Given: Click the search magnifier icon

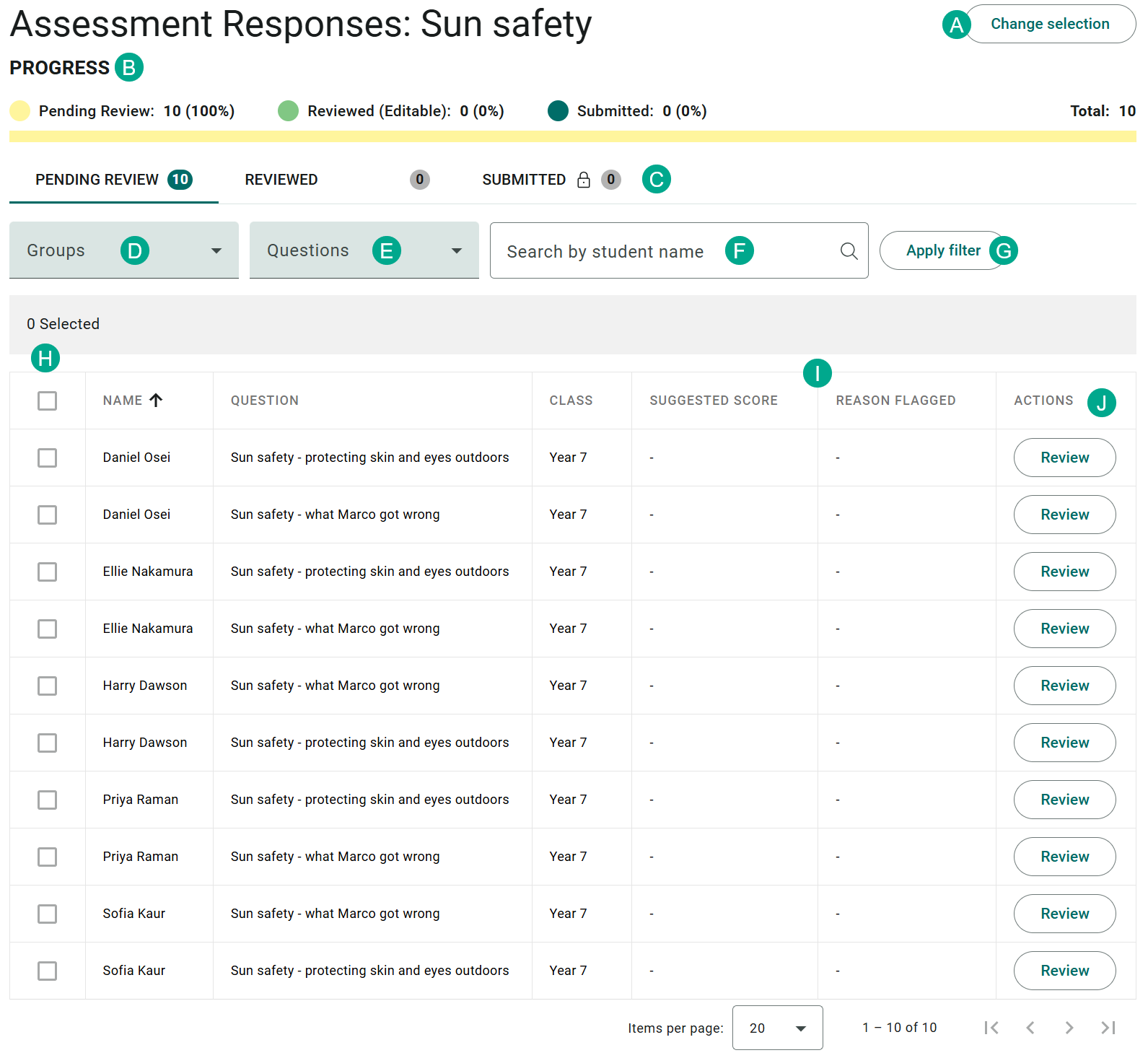Looking at the screenshot, I should (x=849, y=250).
